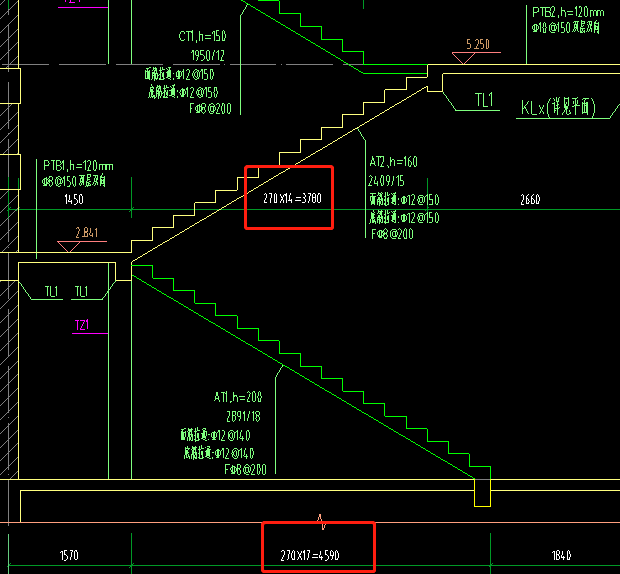Select the left TL1 label above TZ1

point(51,292)
